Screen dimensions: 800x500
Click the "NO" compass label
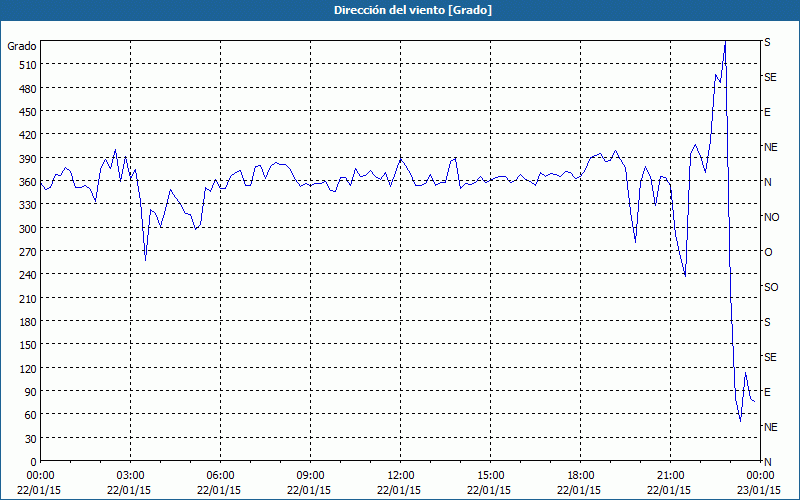tap(771, 217)
